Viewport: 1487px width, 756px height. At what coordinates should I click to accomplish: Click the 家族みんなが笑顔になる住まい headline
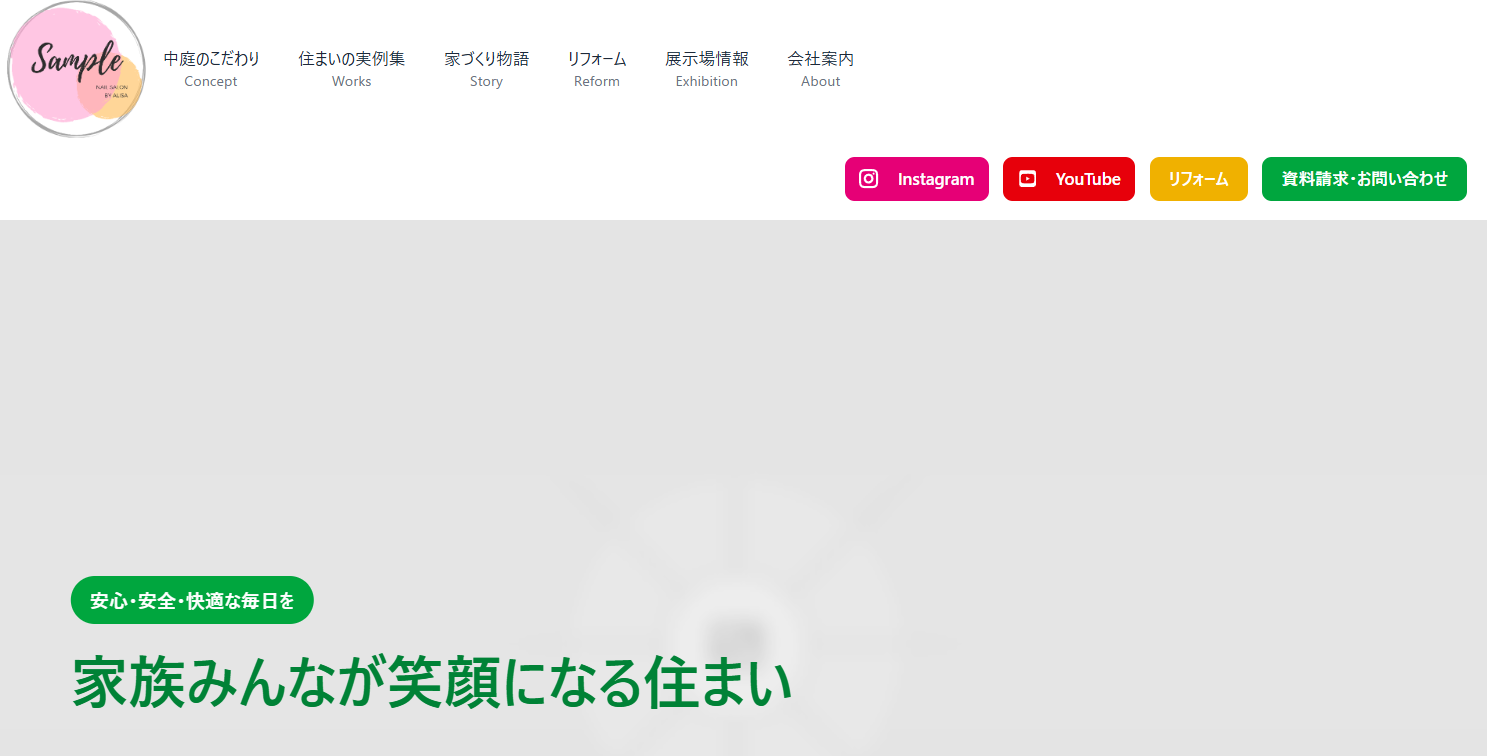click(432, 683)
